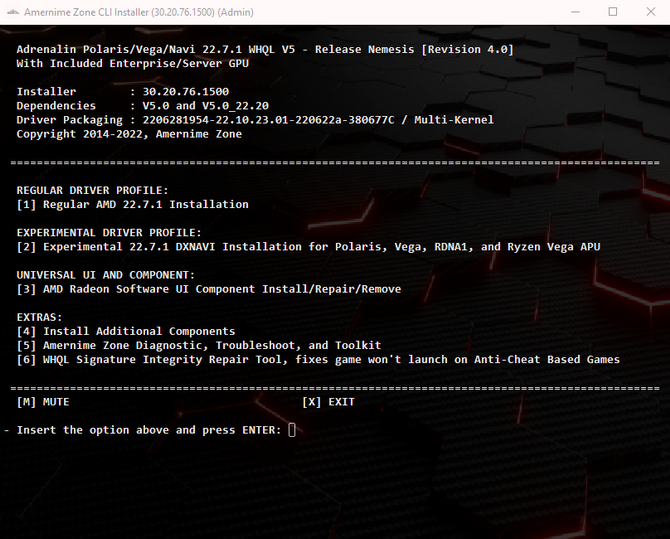Click the Installer version 30.20.76.1500 line
The height and width of the screenshot is (539, 670).
click(123, 91)
